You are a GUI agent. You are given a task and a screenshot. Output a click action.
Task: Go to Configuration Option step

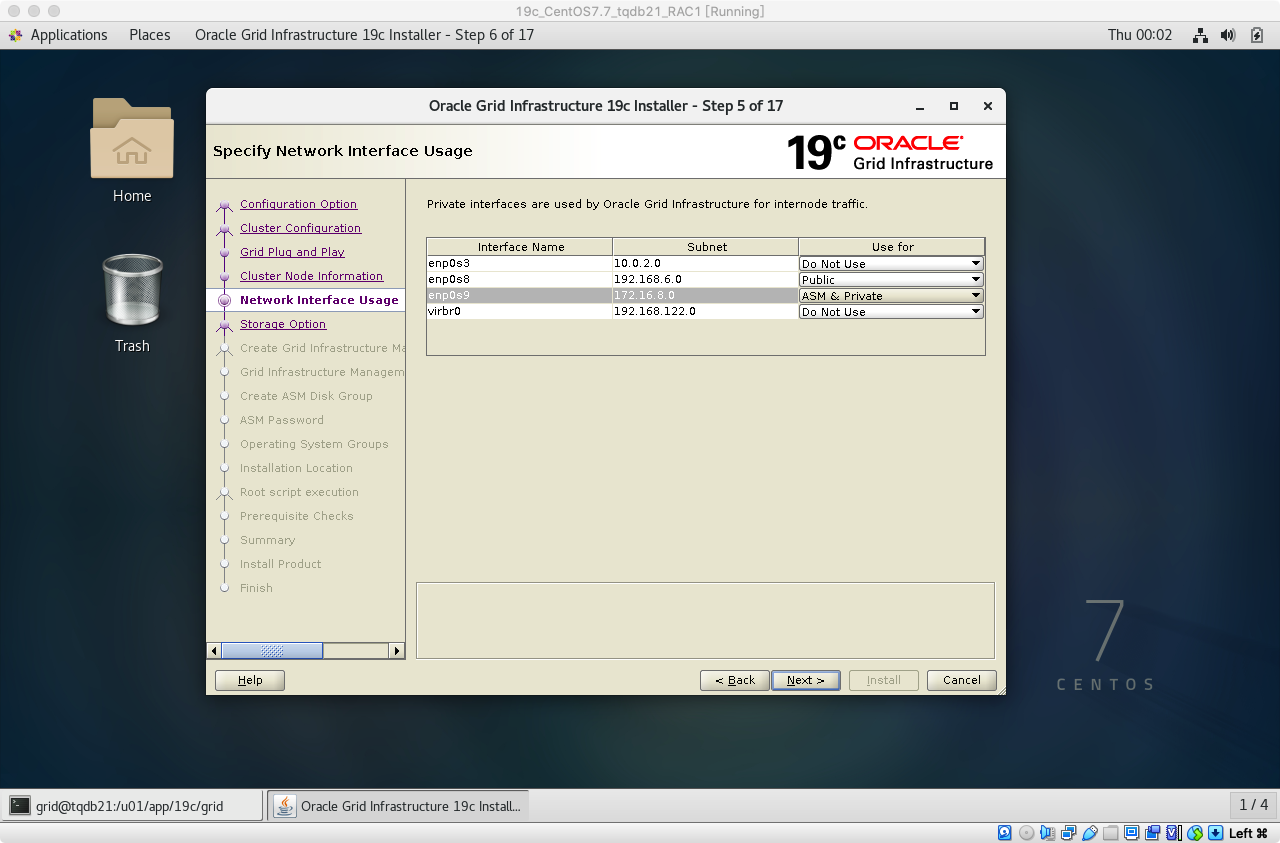click(x=298, y=204)
